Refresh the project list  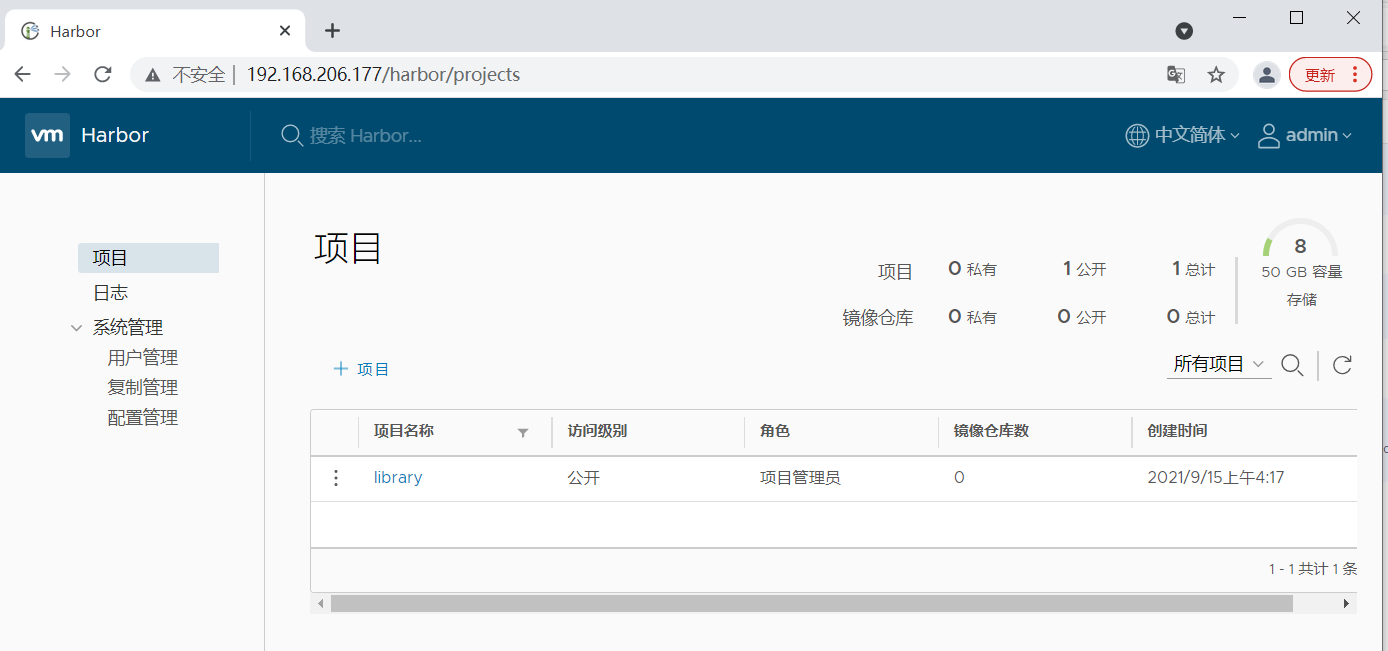(1342, 365)
